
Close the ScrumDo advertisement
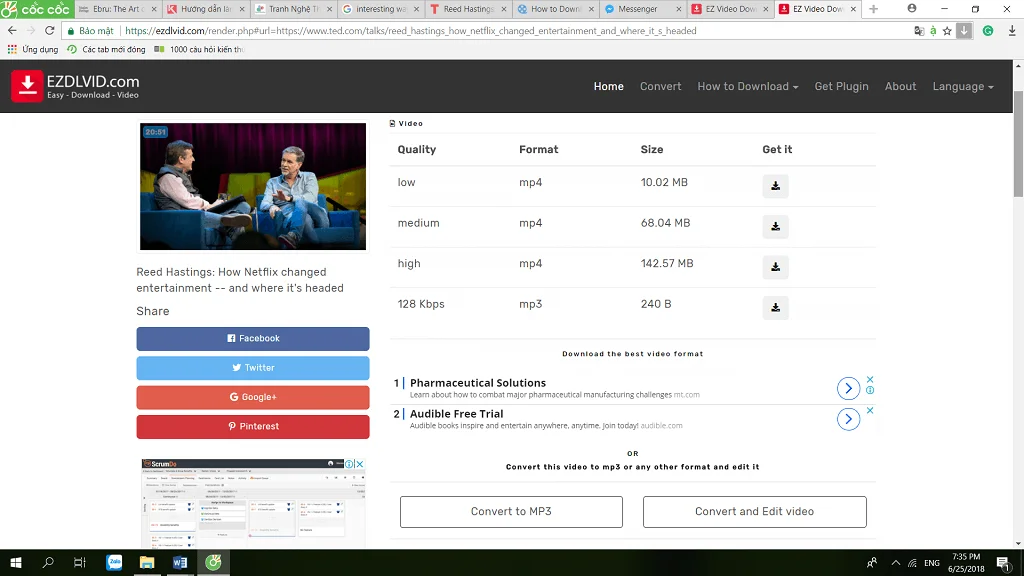click(x=359, y=464)
